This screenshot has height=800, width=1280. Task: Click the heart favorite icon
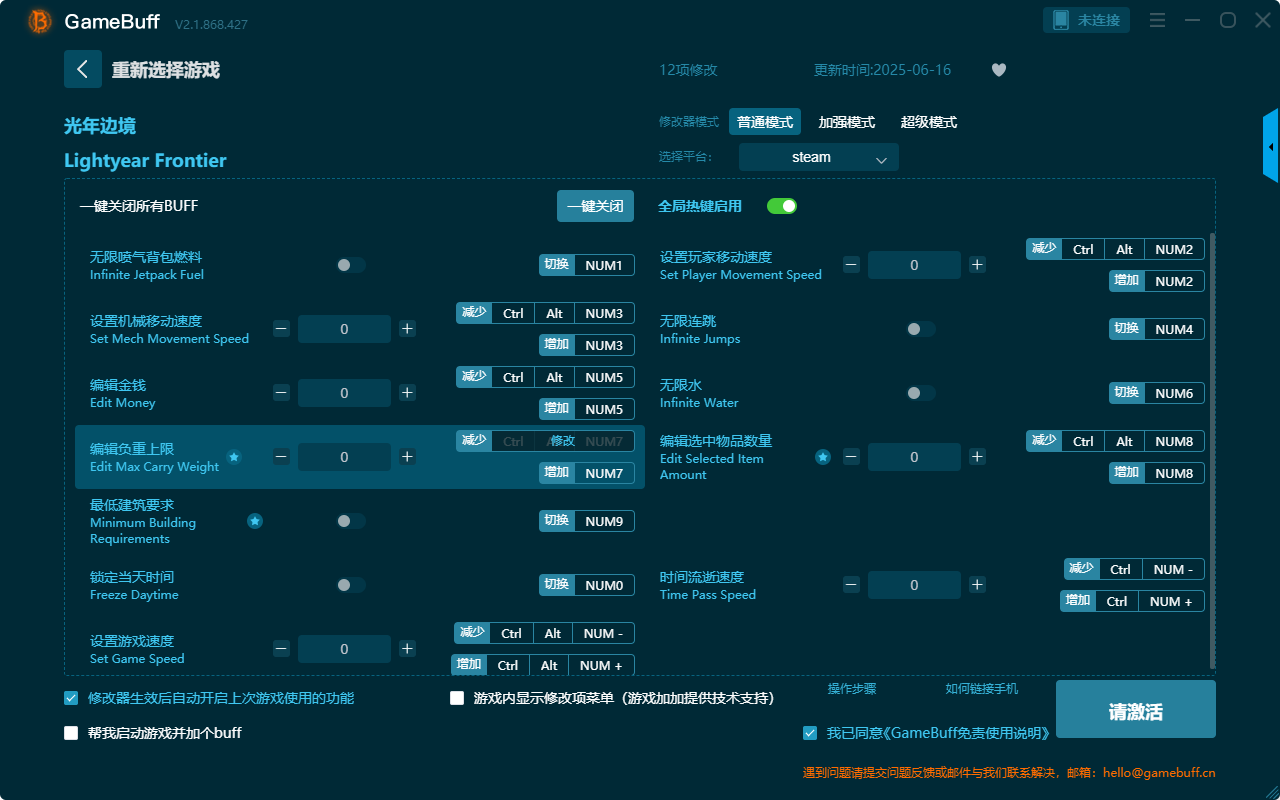[x=999, y=70]
